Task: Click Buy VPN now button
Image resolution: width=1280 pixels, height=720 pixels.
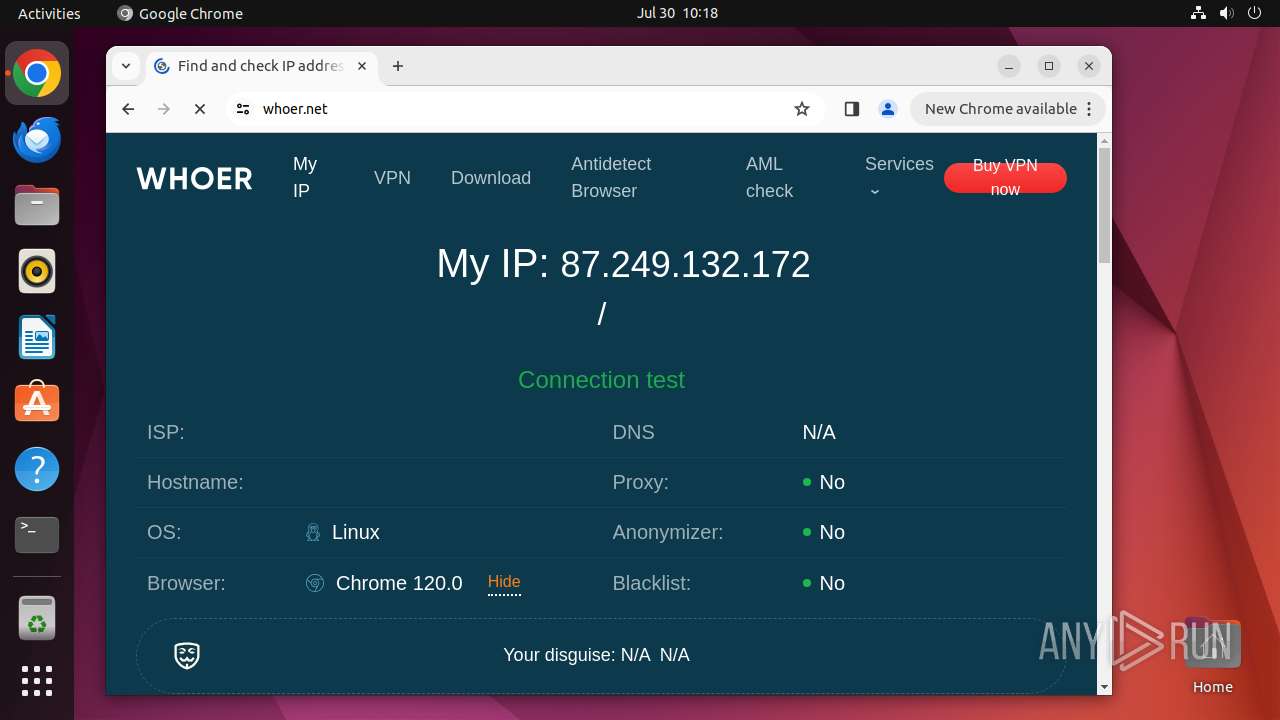Action: click(1005, 178)
